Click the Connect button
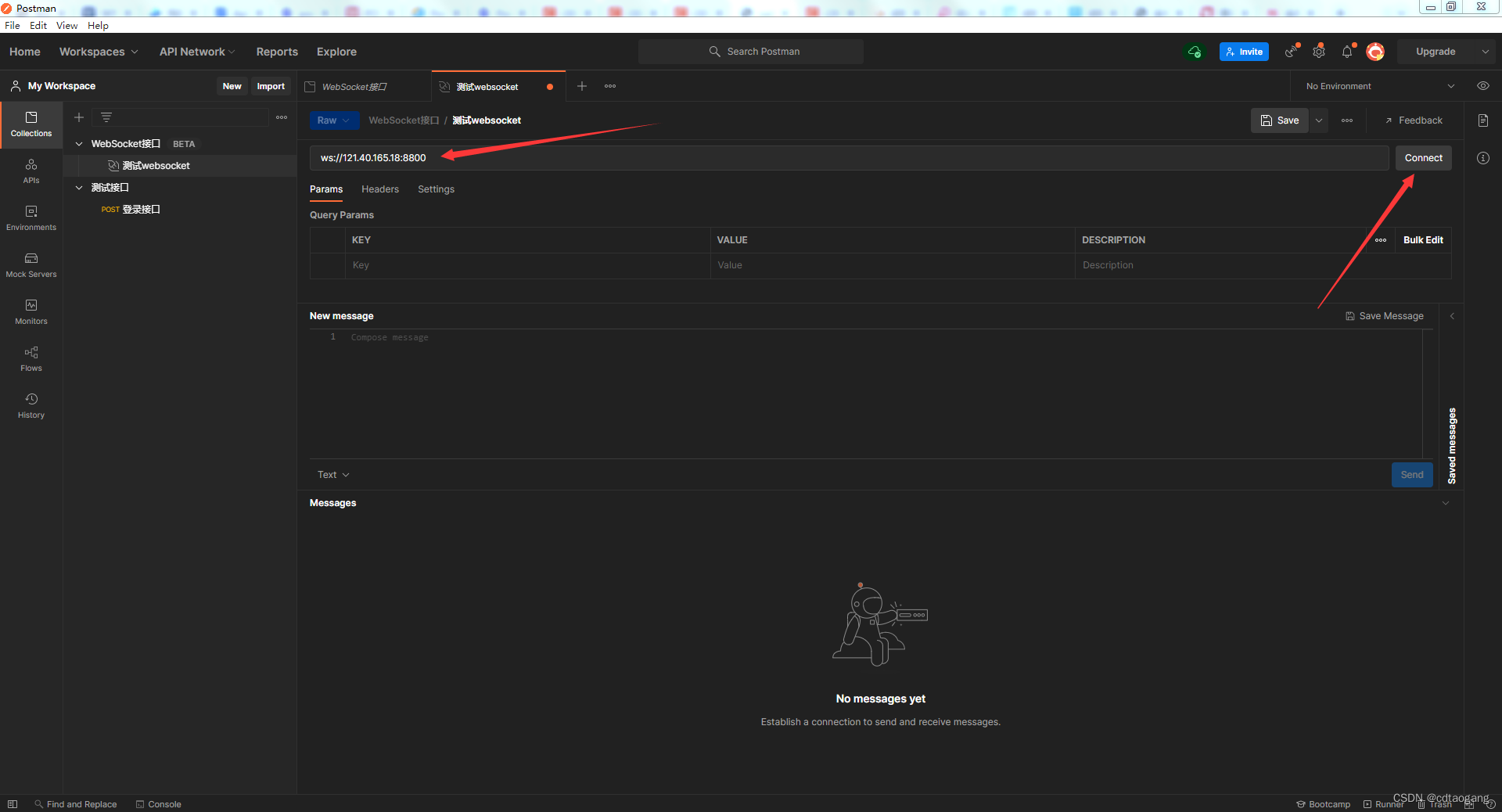1502x812 pixels. click(x=1423, y=158)
